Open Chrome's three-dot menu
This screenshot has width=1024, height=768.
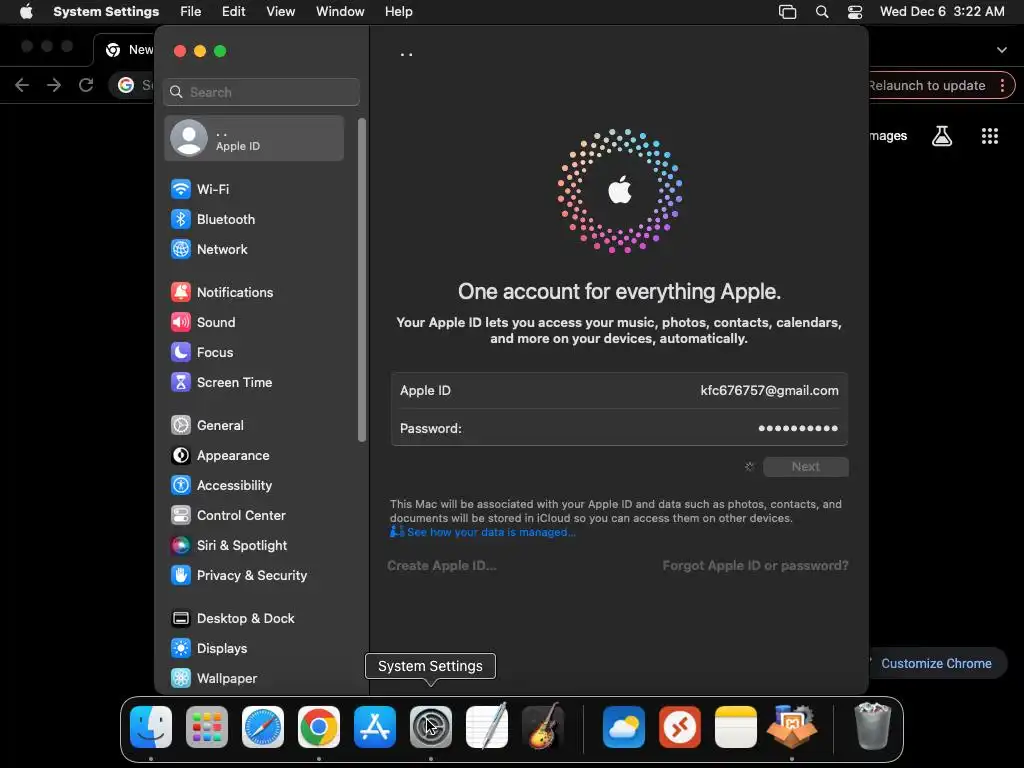click(x=1002, y=86)
